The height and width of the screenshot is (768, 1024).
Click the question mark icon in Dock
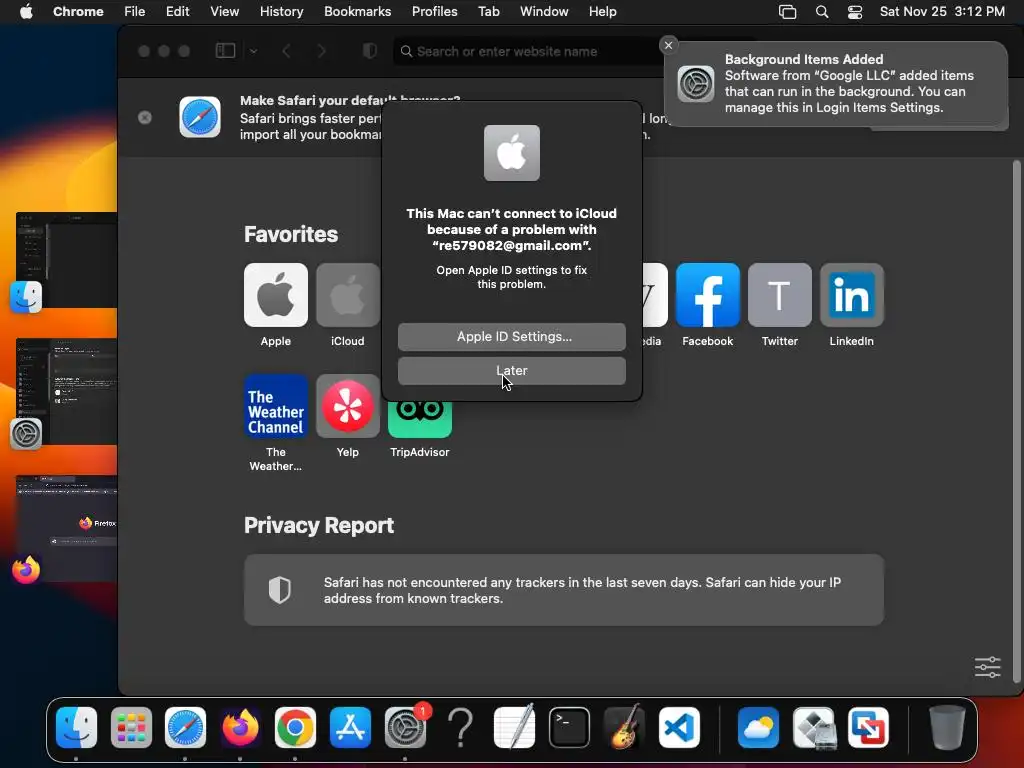(x=460, y=727)
